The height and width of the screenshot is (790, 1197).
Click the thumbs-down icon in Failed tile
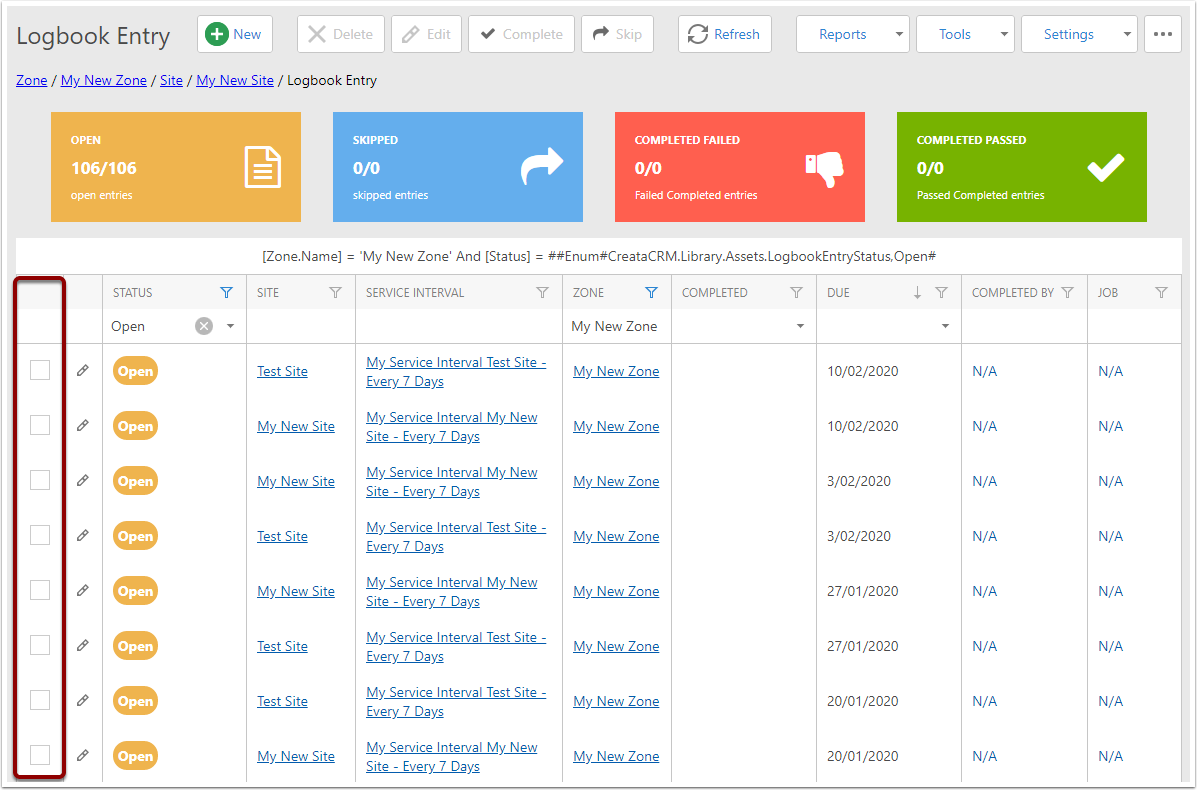(x=824, y=169)
